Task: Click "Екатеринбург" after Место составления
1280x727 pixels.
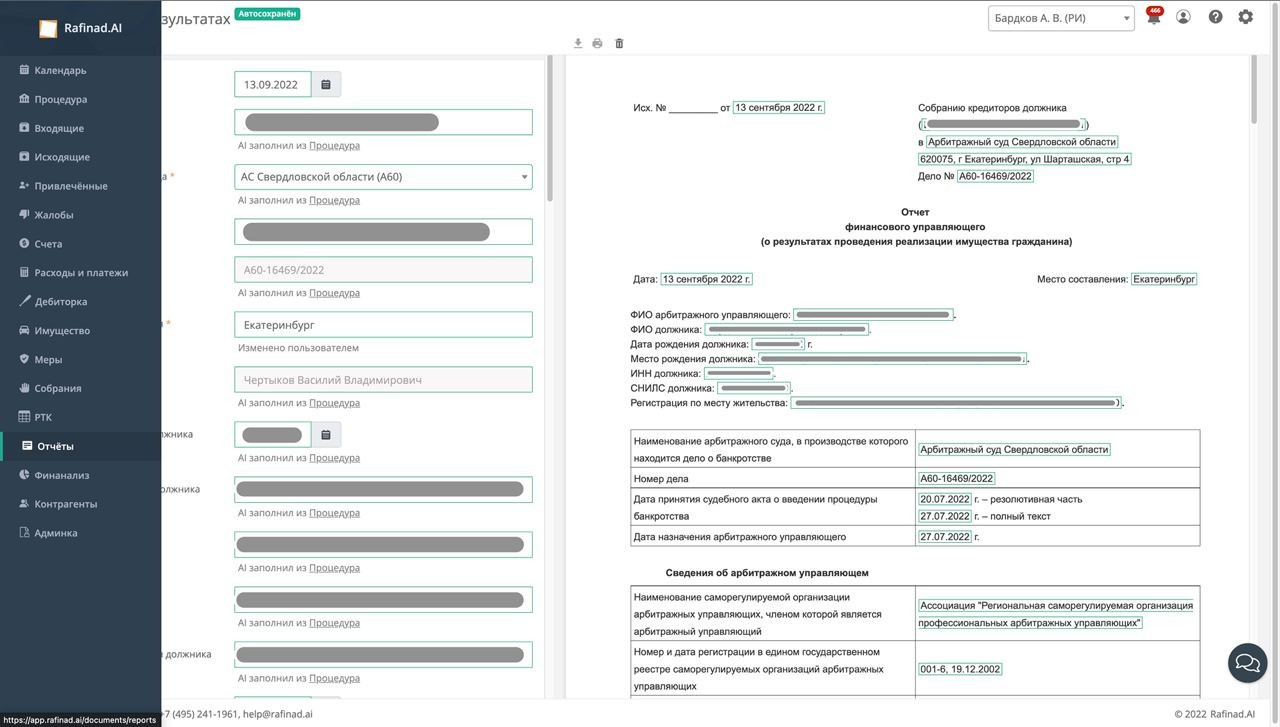Action: [x=1164, y=279]
